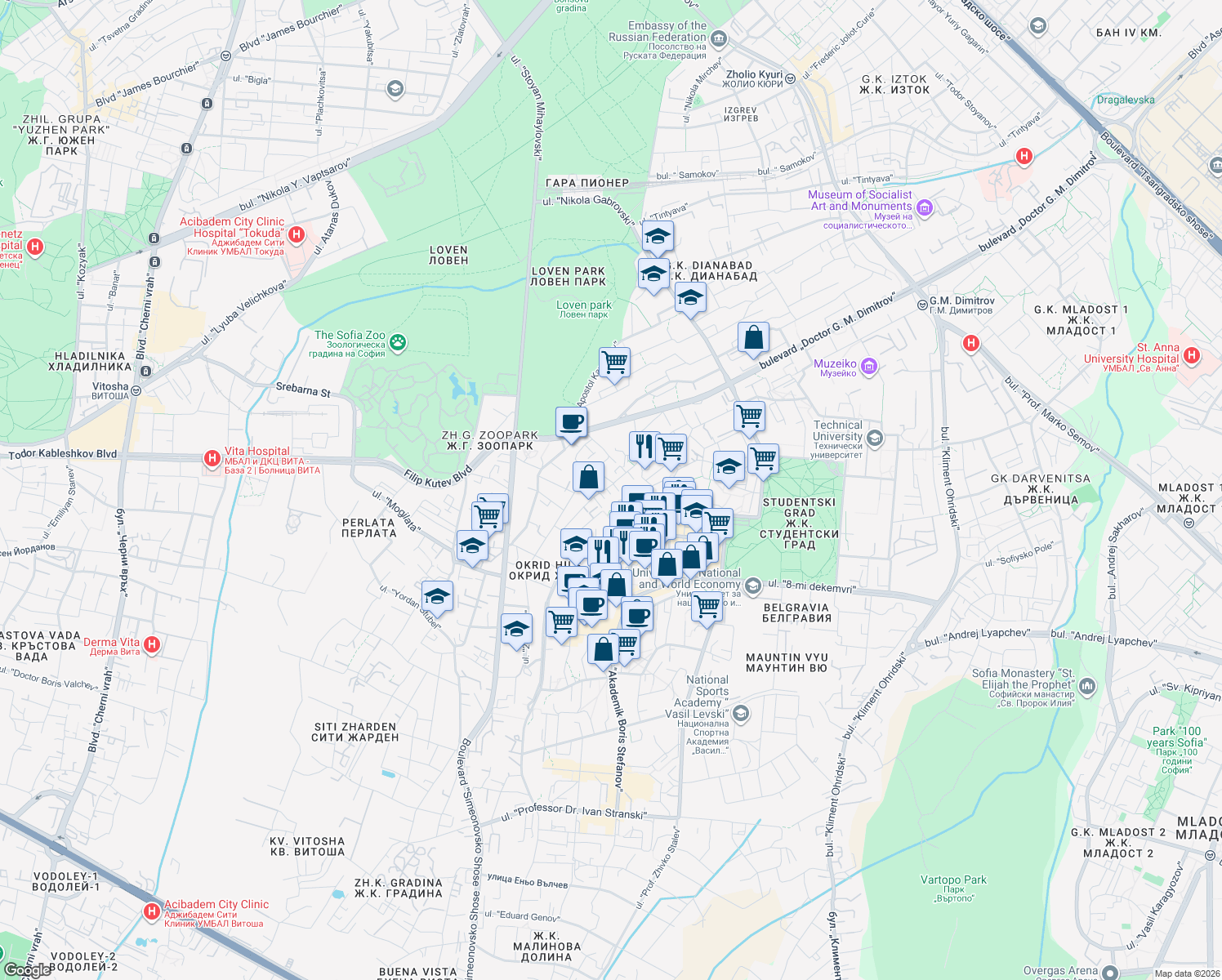Image resolution: width=1222 pixels, height=980 pixels.
Task: Open the cafe marker near Zh.G. Zoopark
Action: tap(571, 423)
